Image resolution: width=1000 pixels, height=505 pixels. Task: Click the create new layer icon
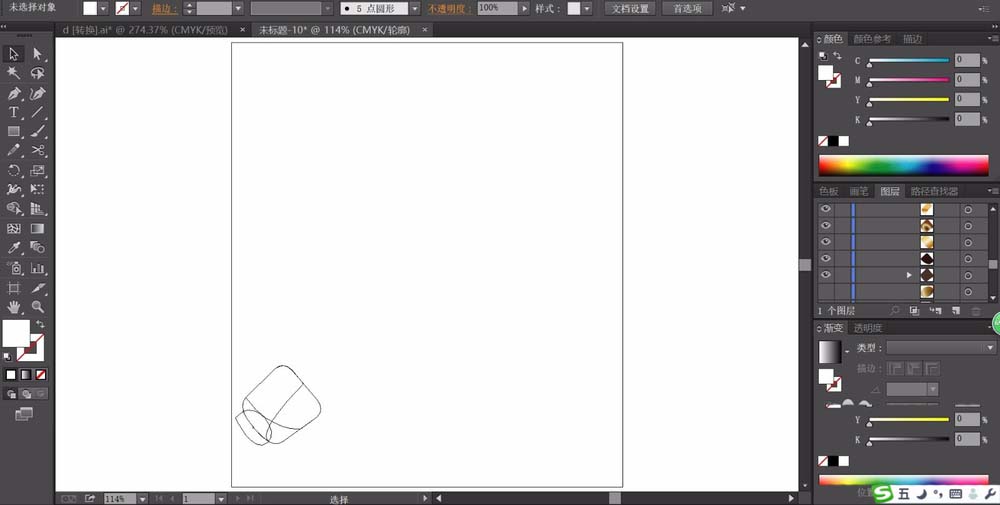click(955, 311)
